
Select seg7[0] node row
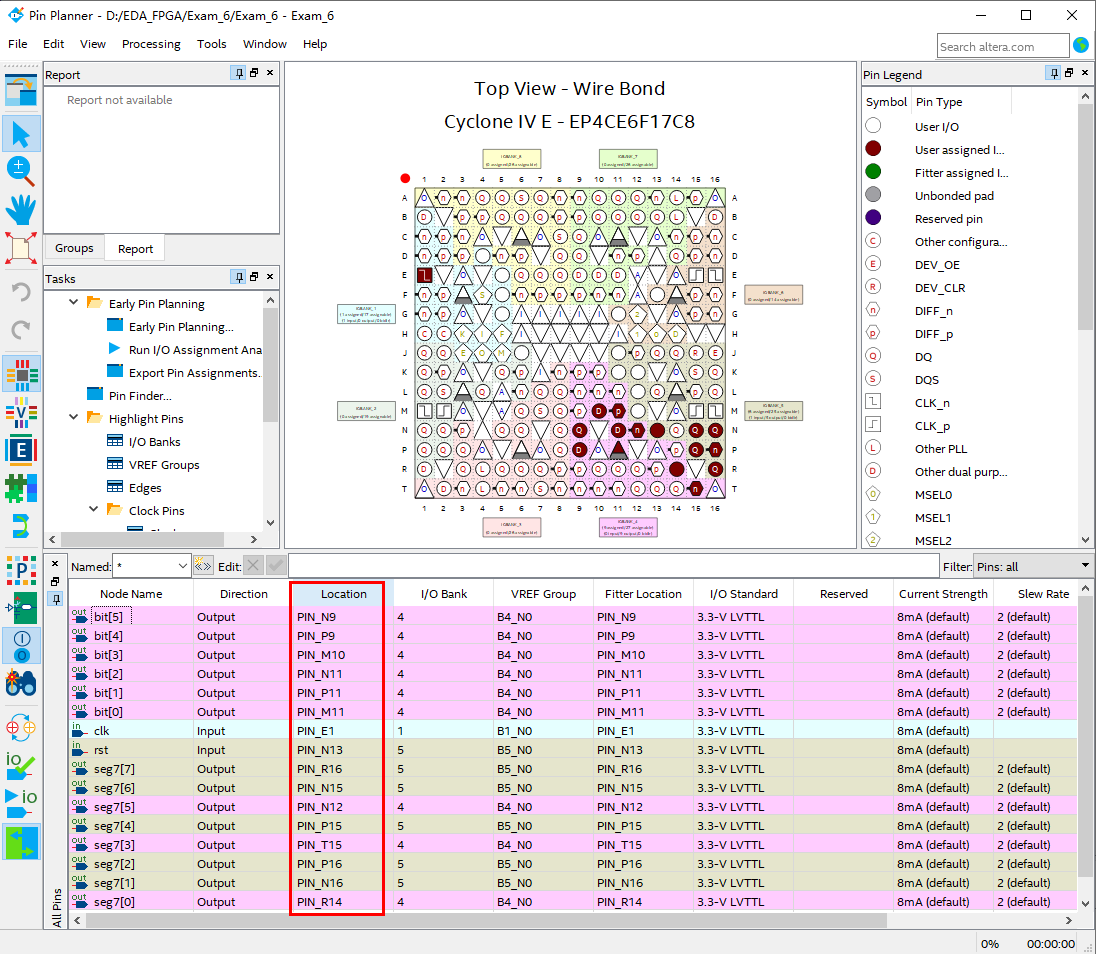(572, 902)
